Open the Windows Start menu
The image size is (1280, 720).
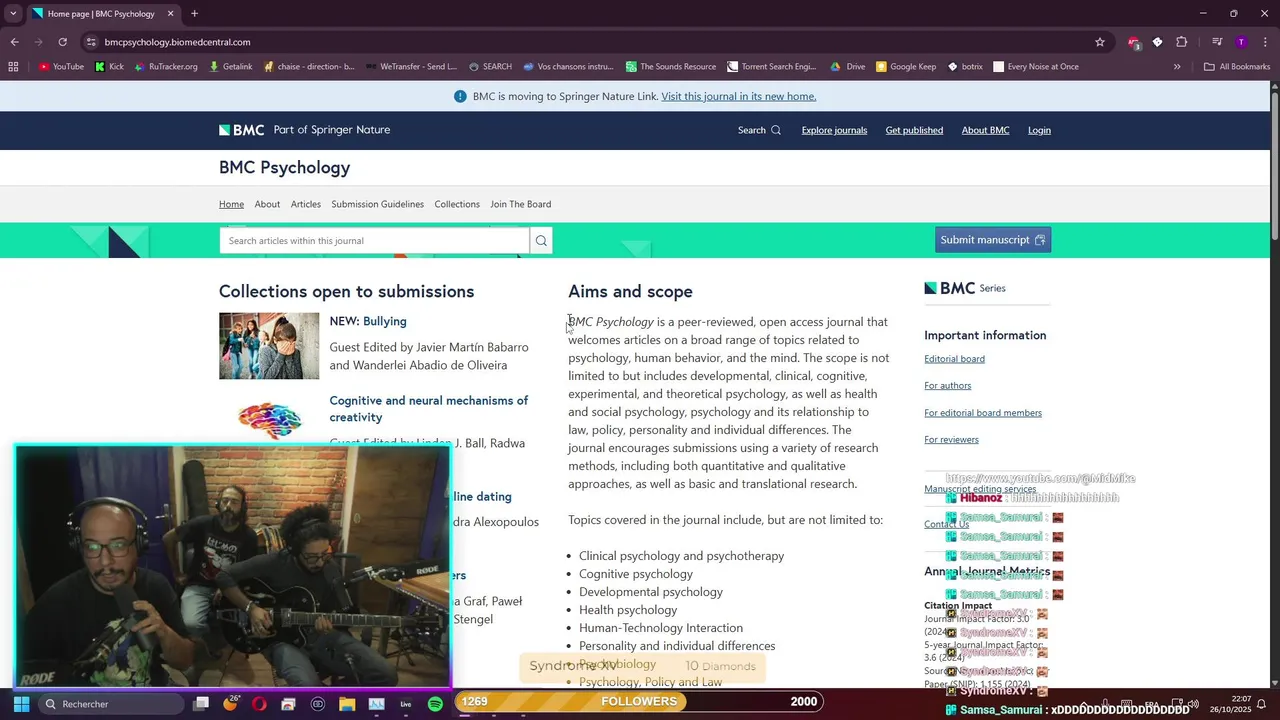coord(21,704)
